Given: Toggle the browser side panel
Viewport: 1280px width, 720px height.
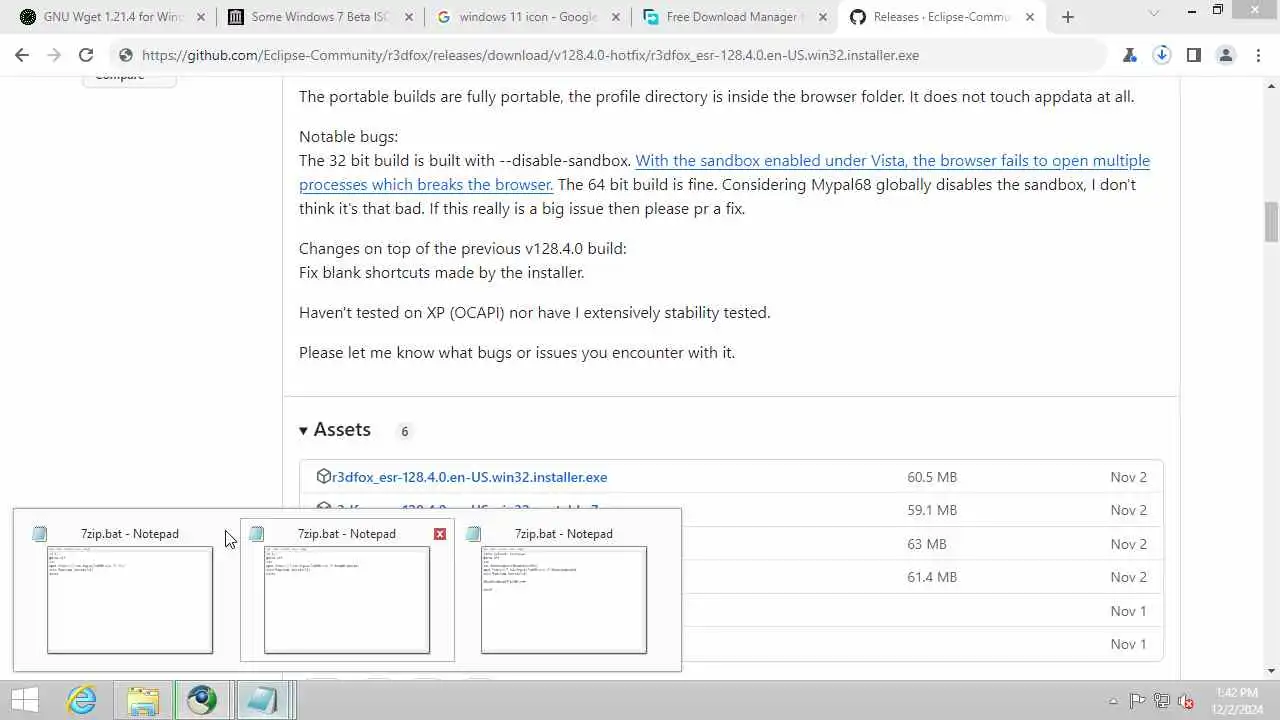Looking at the screenshot, I should [x=1193, y=55].
